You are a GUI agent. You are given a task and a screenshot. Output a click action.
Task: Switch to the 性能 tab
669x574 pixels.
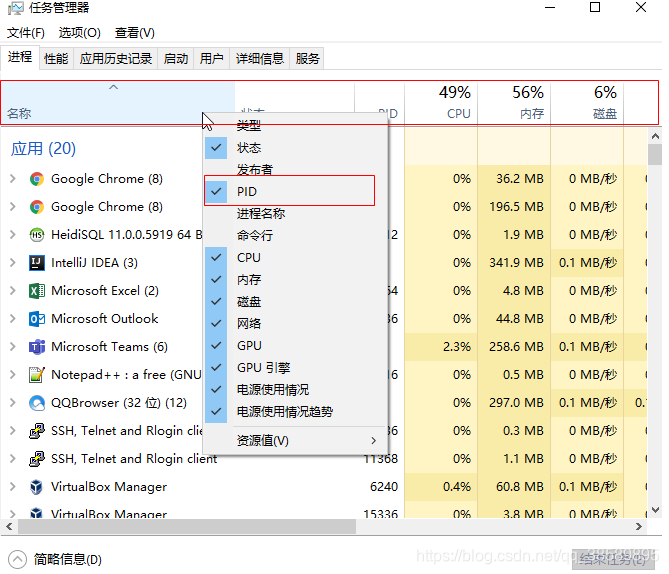pos(56,58)
